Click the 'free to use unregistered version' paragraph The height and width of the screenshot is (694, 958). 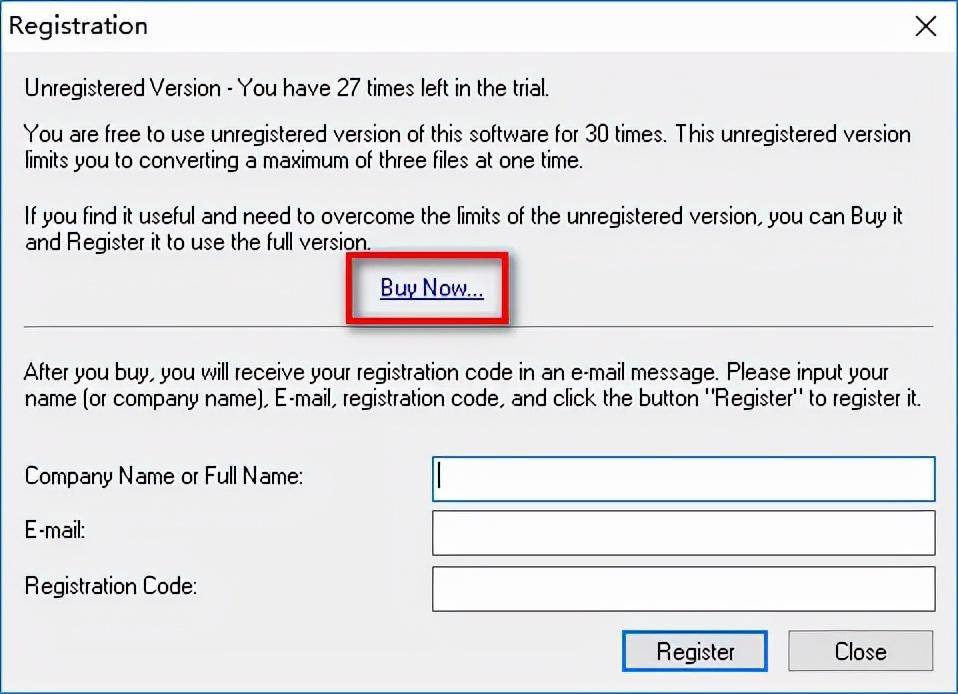tap(467, 147)
